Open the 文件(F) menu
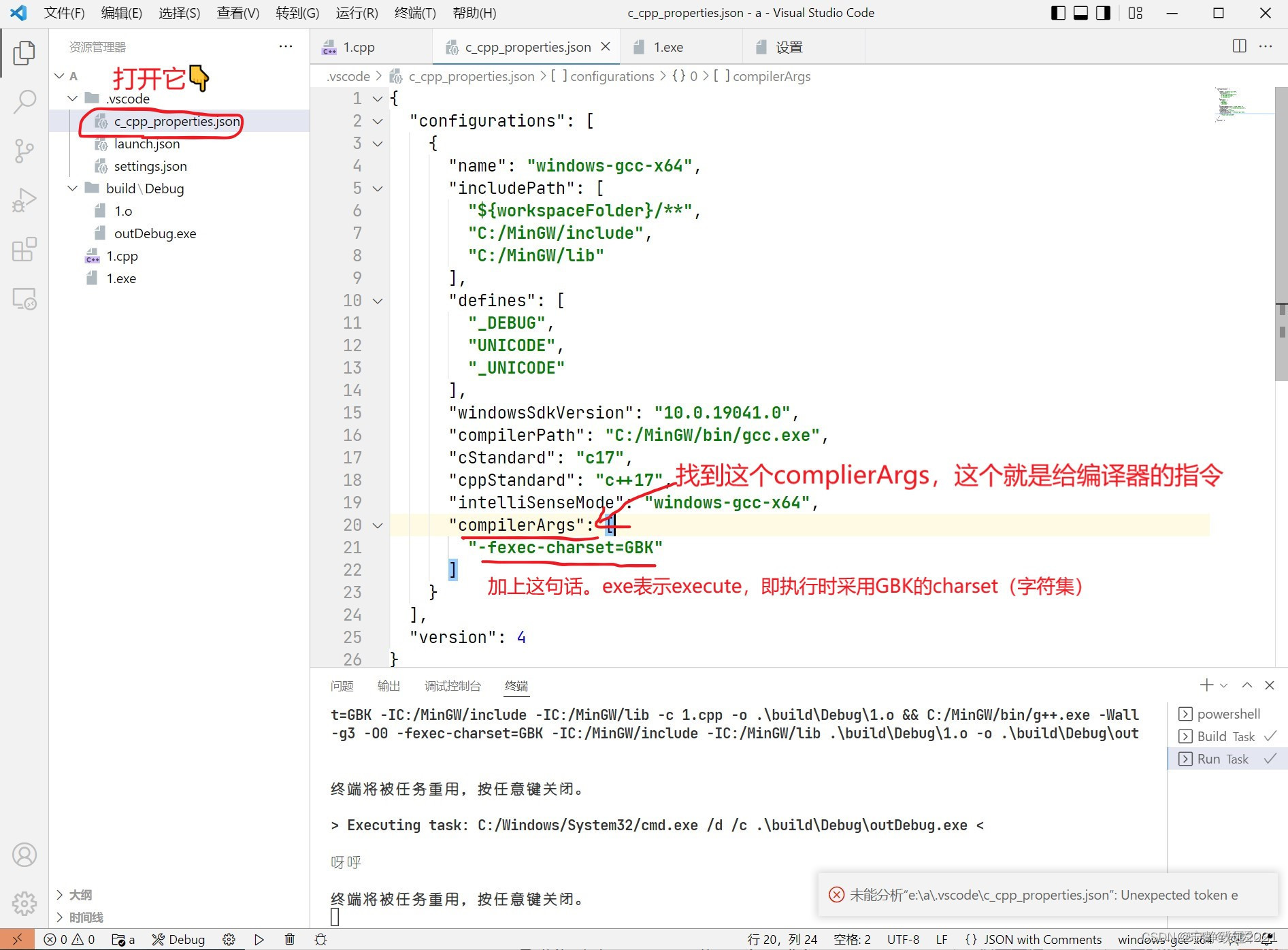 click(64, 13)
